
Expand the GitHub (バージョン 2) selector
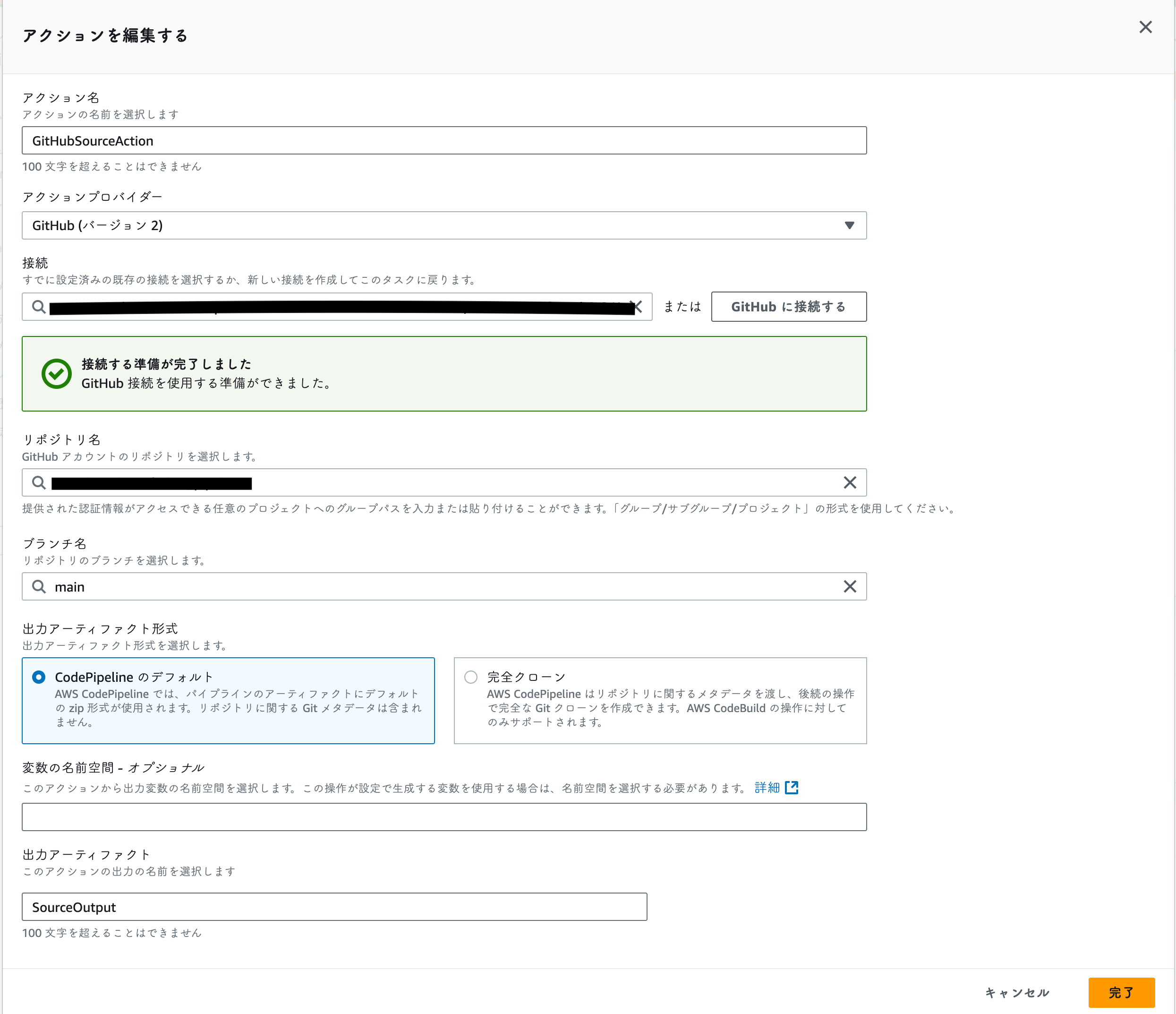[x=444, y=225]
